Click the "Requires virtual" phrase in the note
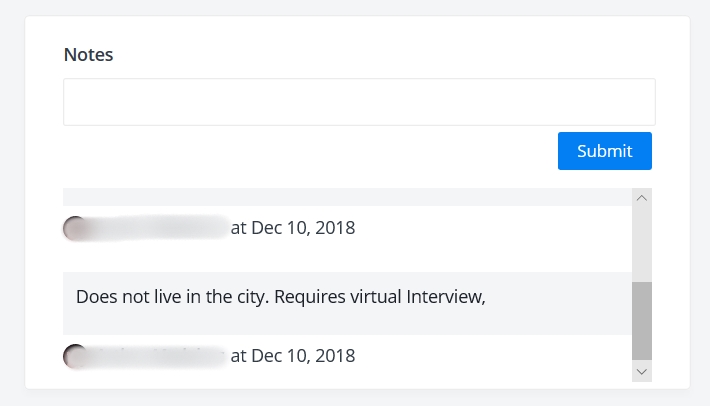This screenshot has height=406, width=712. (338, 297)
